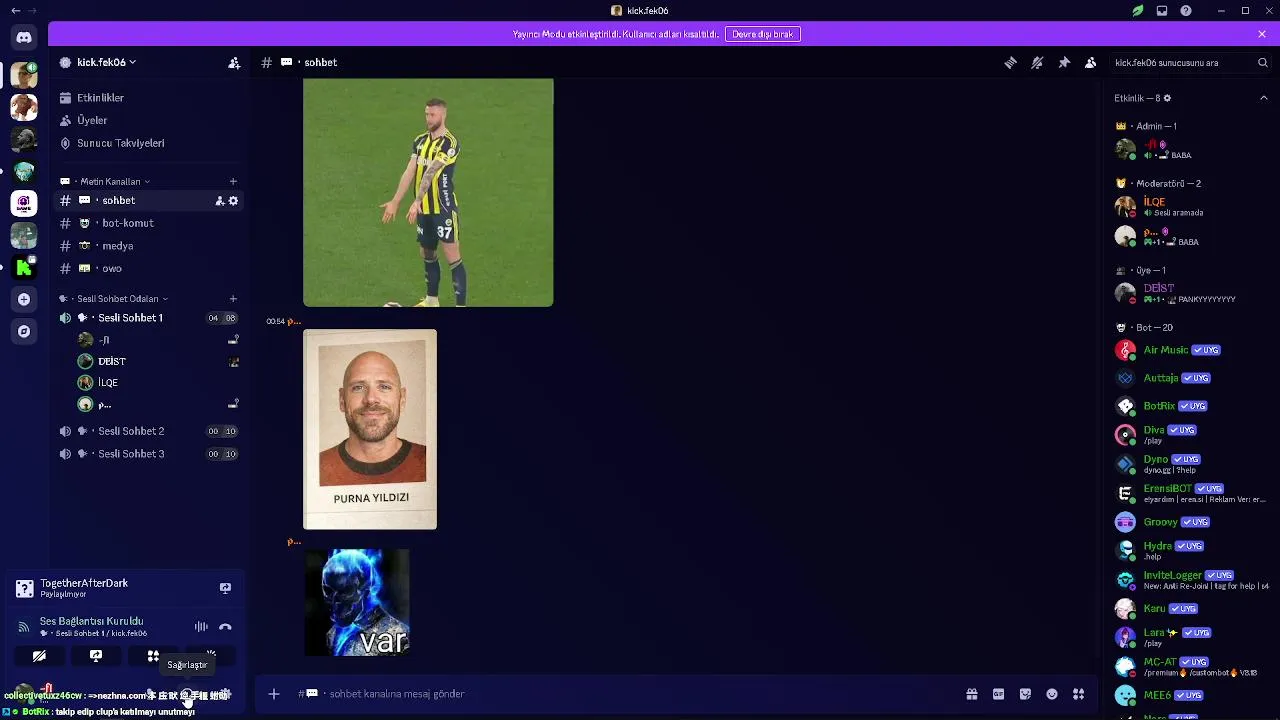This screenshot has width=1280, height=720.
Task: Dismiss the streamer mode banner
Action: 1262,34
